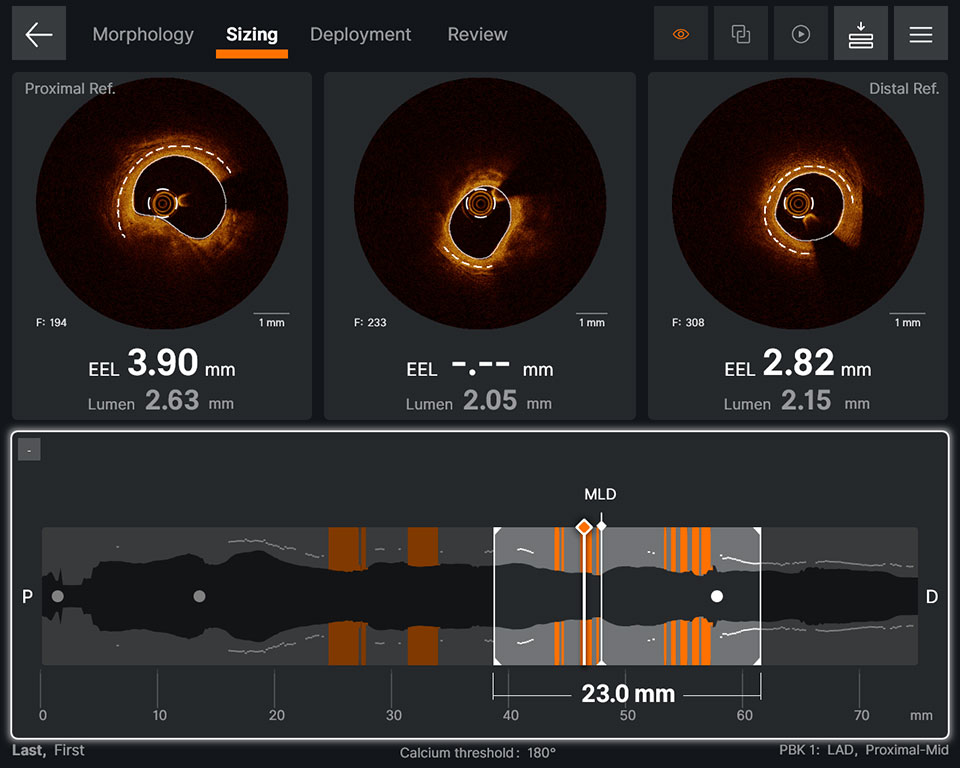This screenshot has width=960, height=768.
Task: Select the stent deployment export icon
Action: pos(860,33)
